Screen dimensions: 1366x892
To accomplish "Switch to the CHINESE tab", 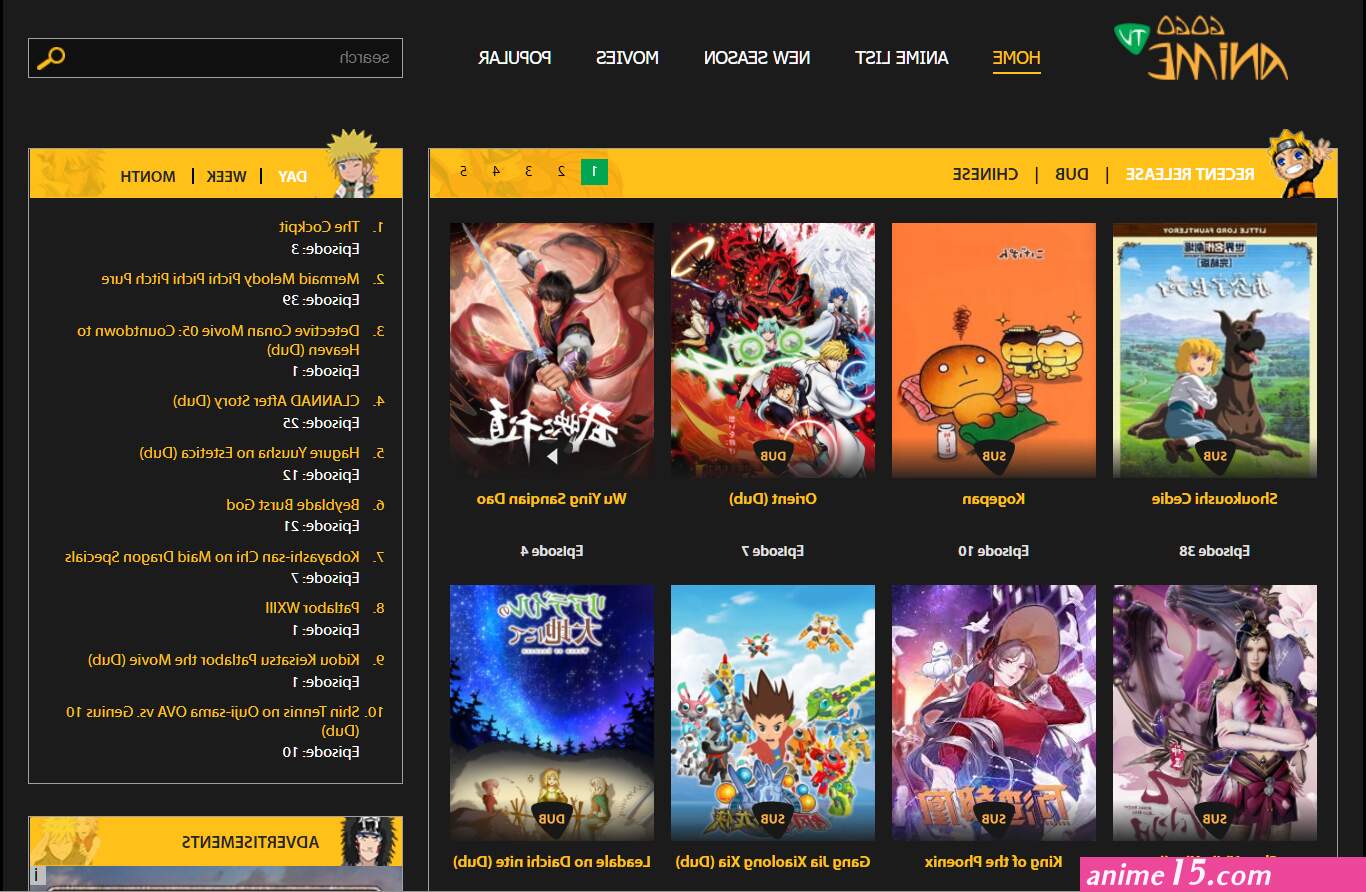I will 985,174.
